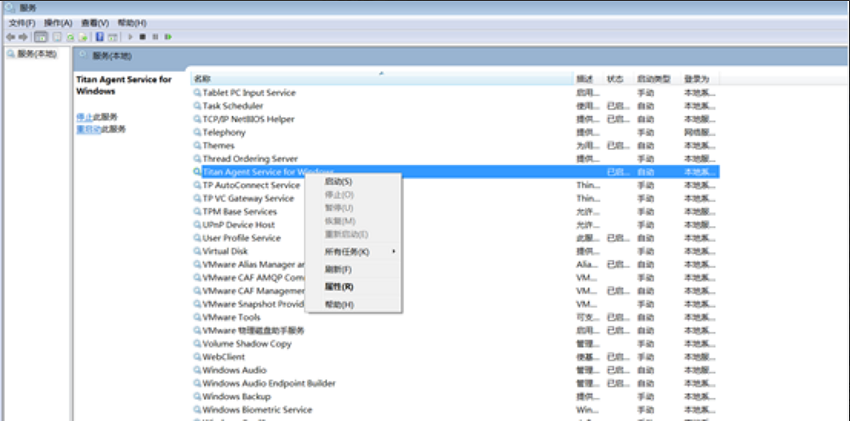Click the Back arrow toolbar icon
Screen dimensions: 850x421
10,37
